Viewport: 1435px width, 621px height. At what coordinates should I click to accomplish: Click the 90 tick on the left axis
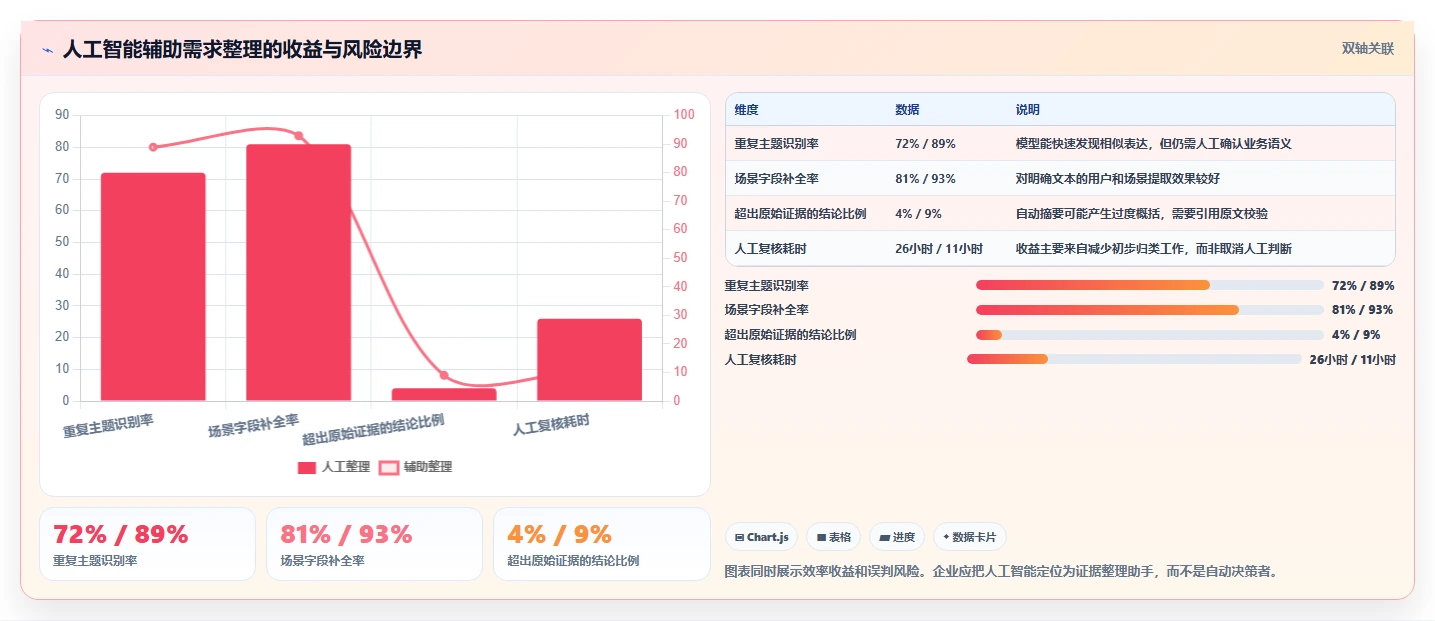[62, 115]
